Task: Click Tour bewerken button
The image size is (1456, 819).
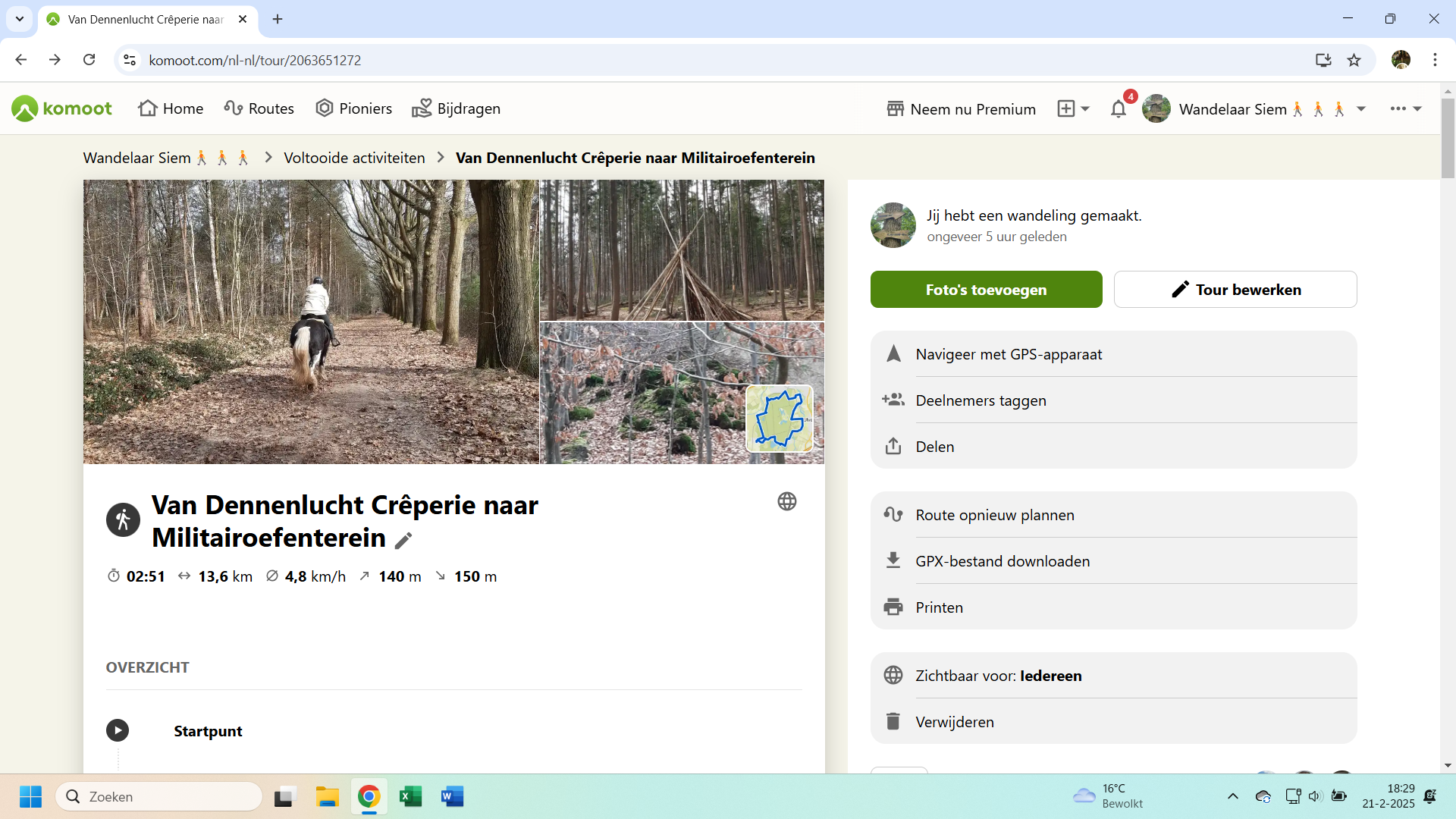Action: 1235,290
